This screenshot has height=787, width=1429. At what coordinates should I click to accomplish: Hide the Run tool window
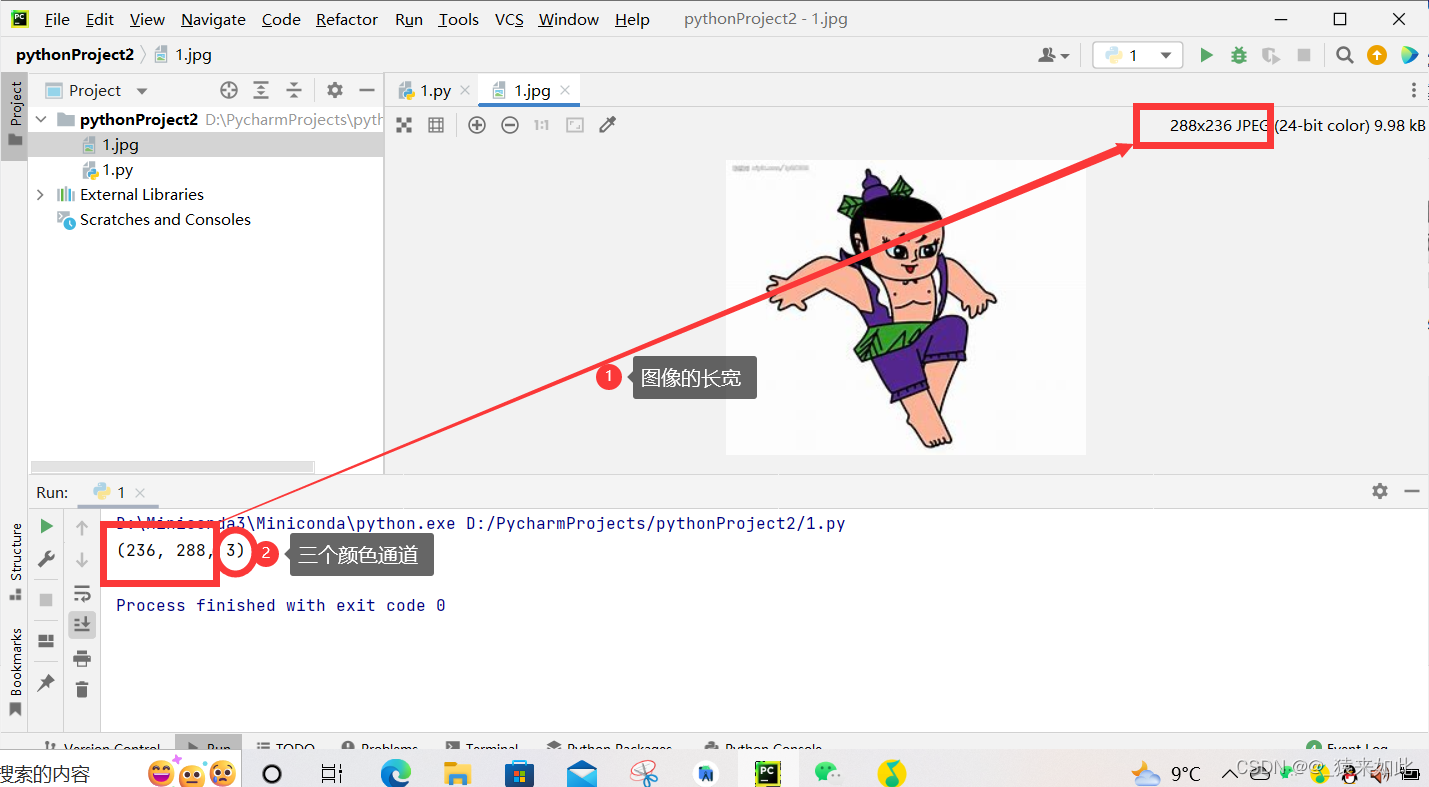click(1412, 491)
